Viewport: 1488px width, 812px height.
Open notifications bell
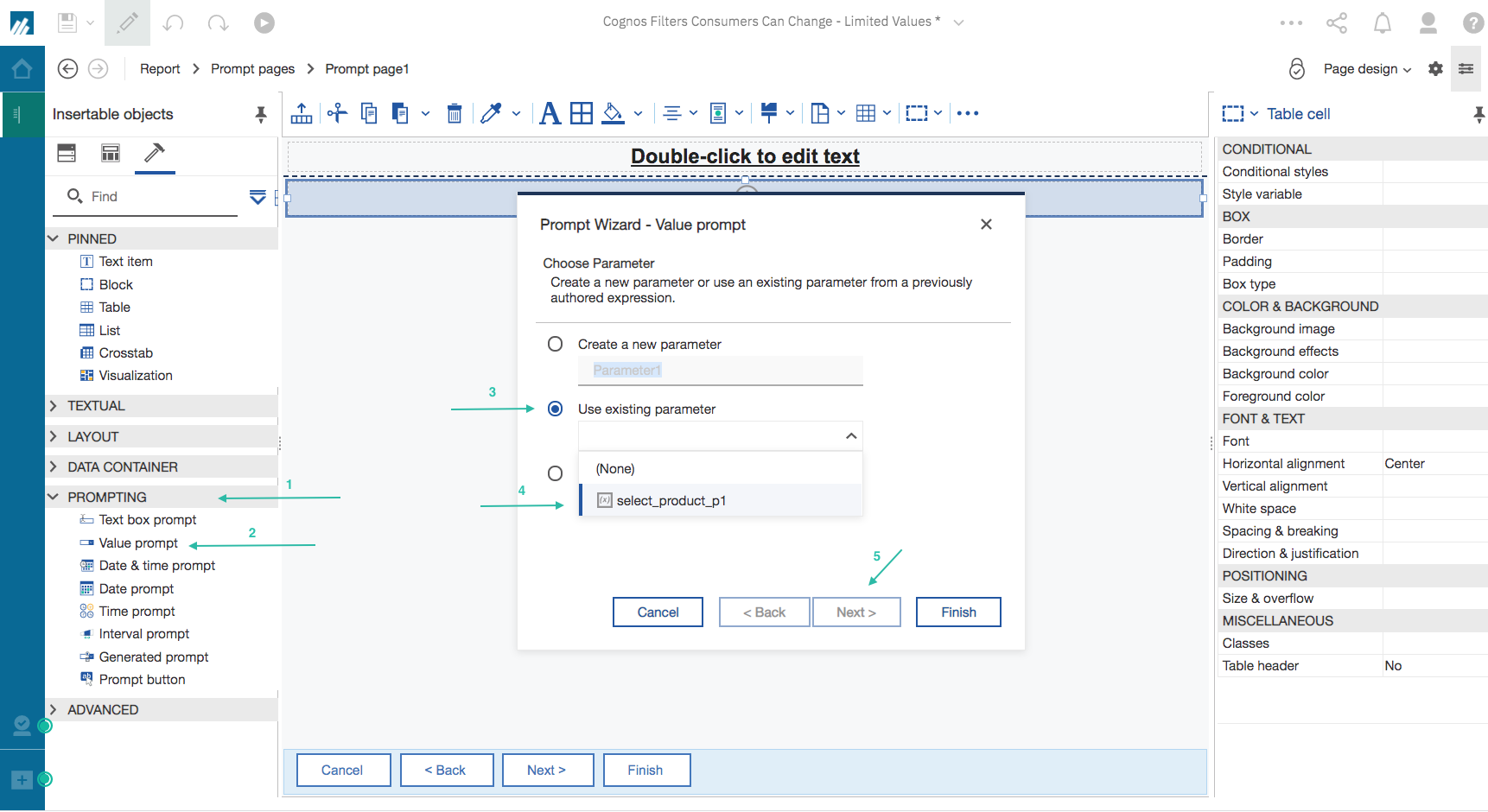click(x=1383, y=22)
